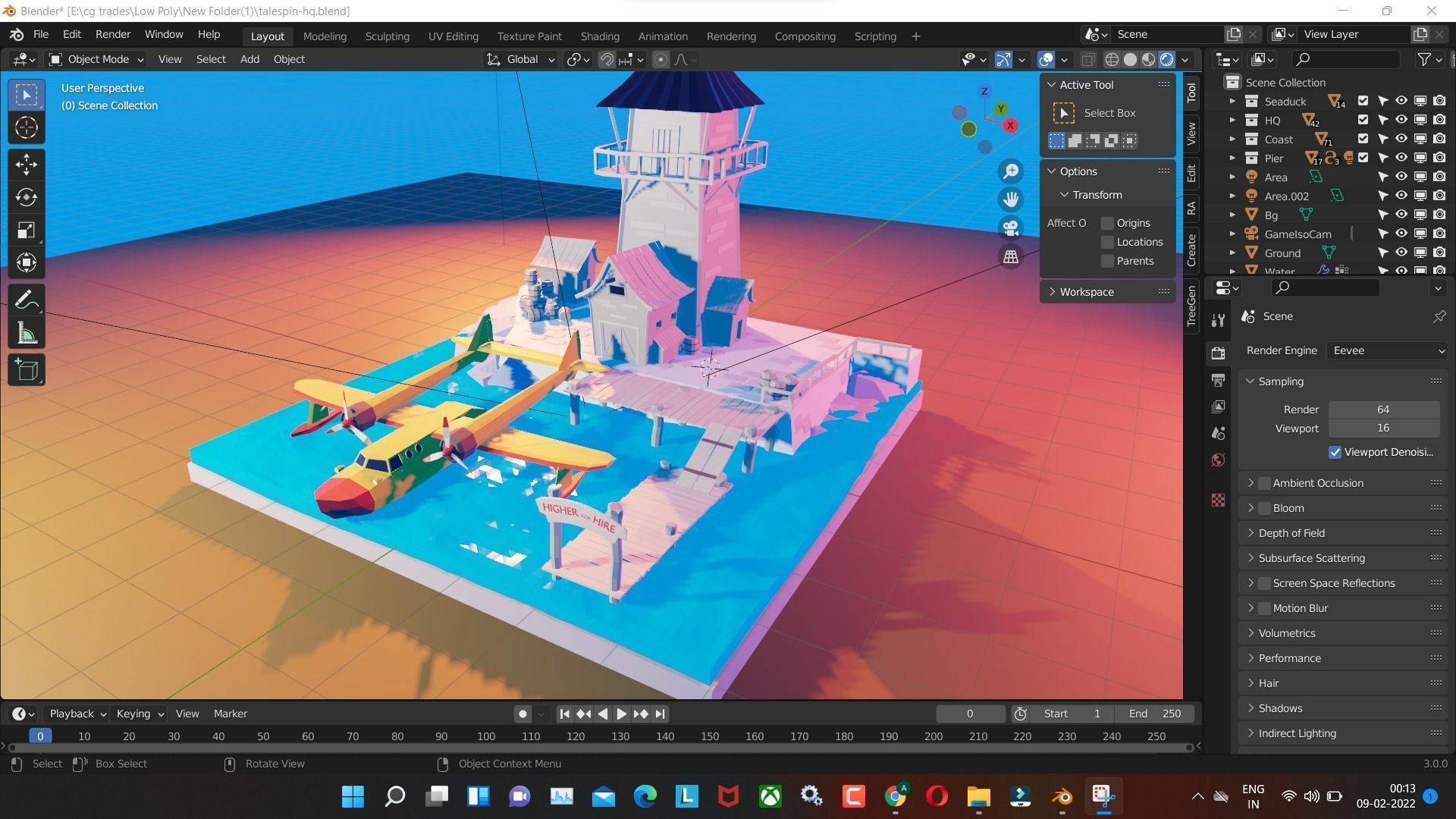Image resolution: width=1456 pixels, height=819 pixels.
Task: Select the Cursor tool in the toolbar
Action: tap(27, 127)
